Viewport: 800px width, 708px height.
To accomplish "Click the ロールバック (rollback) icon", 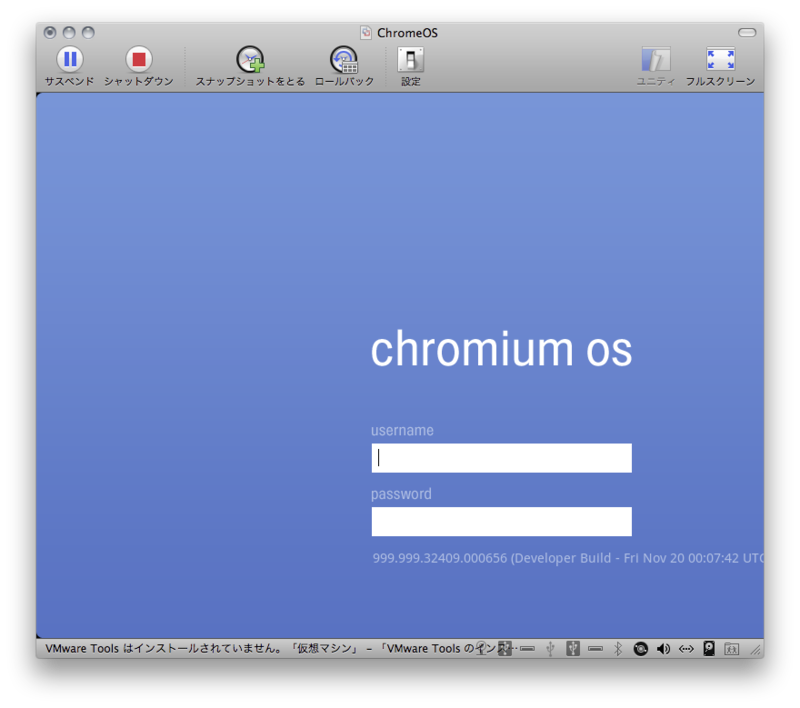I will pos(344,59).
